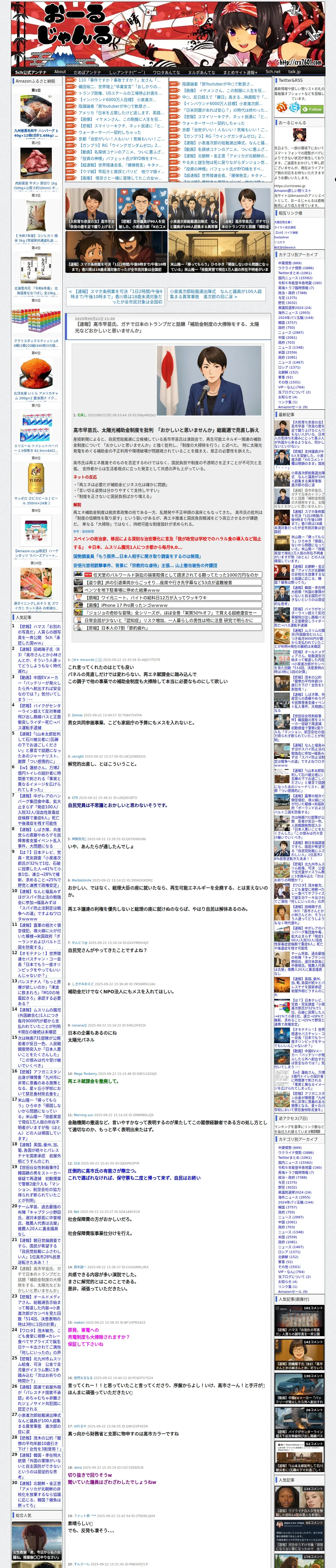Open 中東情勢 (669) category
Viewport: 336px width, 1568px height.
pyautogui.click(x=290, y=263)
